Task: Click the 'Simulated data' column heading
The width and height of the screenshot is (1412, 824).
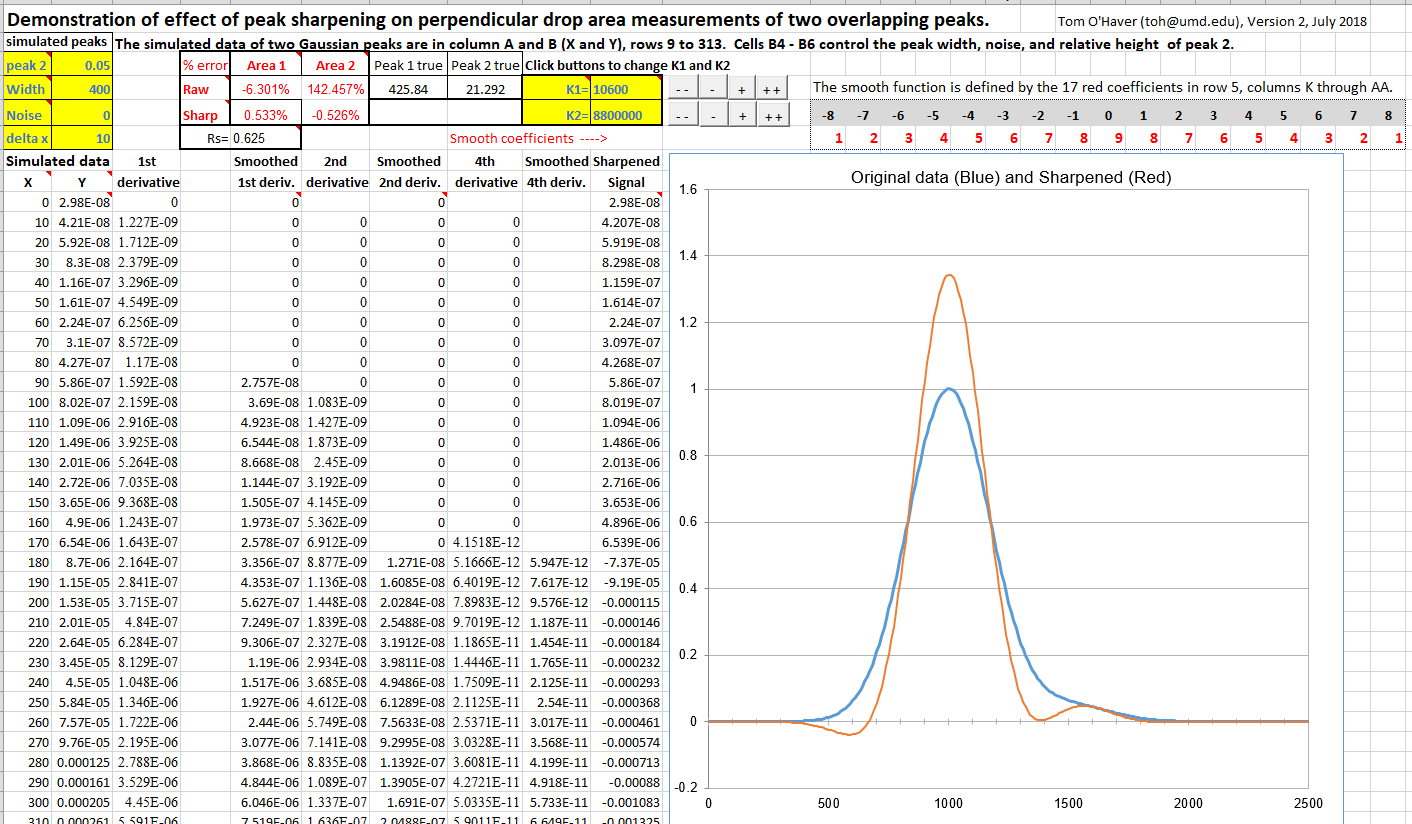Action: 58,161
